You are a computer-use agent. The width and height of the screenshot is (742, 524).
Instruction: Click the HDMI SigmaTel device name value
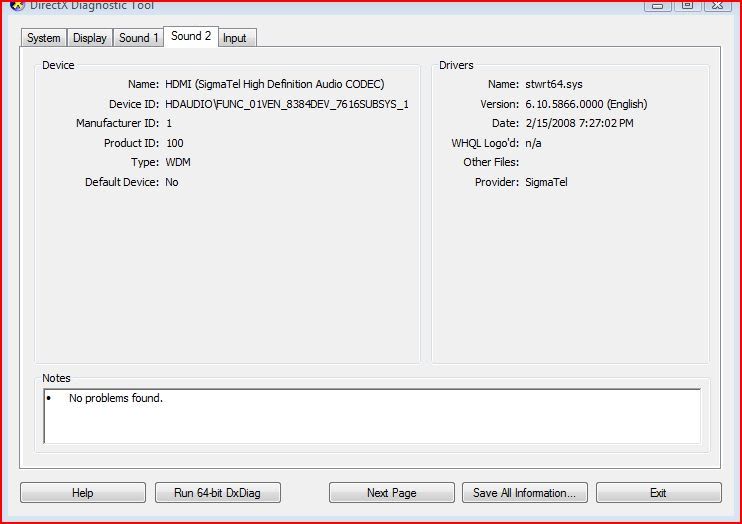point(274,85)
